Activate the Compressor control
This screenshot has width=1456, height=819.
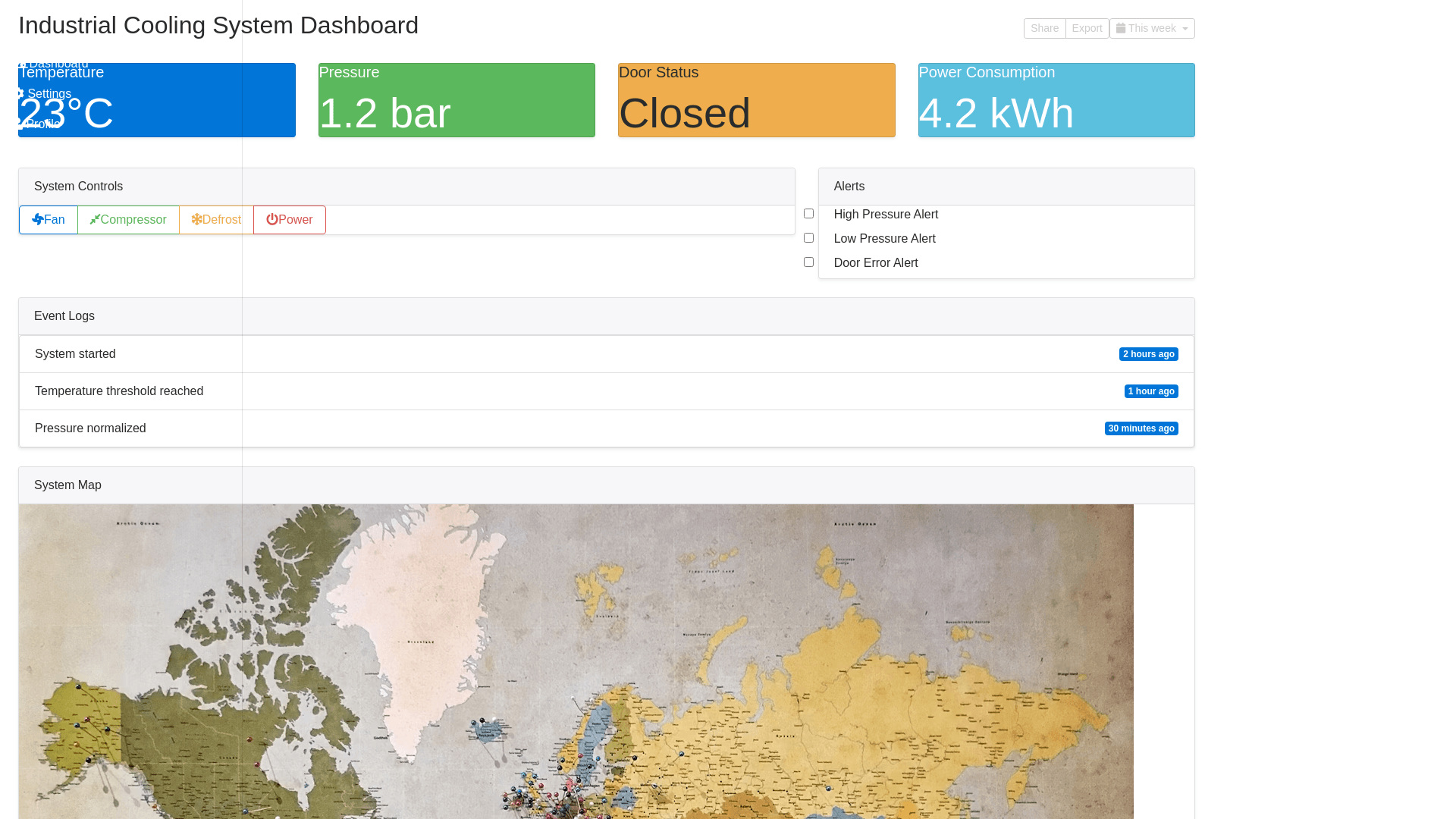128,220
